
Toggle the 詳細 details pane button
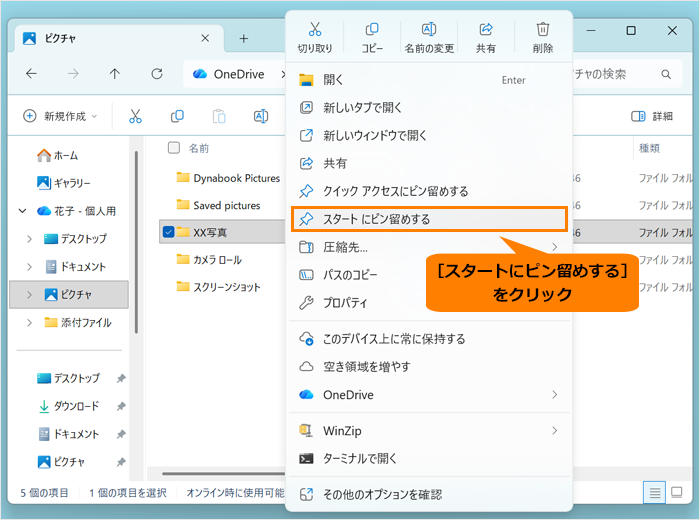click(x=652, y=116)
